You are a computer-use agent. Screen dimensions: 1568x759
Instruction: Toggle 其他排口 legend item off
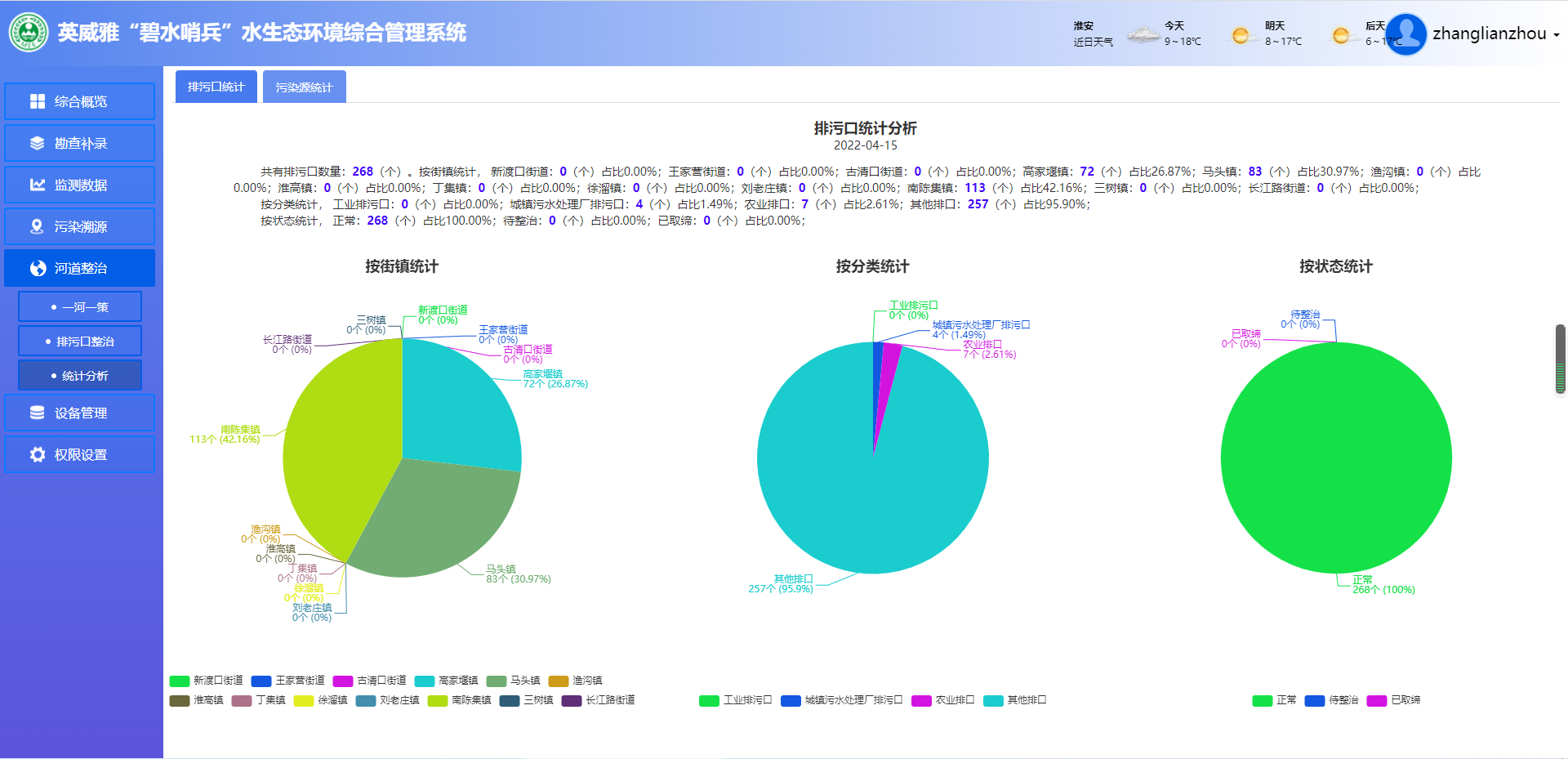(x=1015, y=700)
